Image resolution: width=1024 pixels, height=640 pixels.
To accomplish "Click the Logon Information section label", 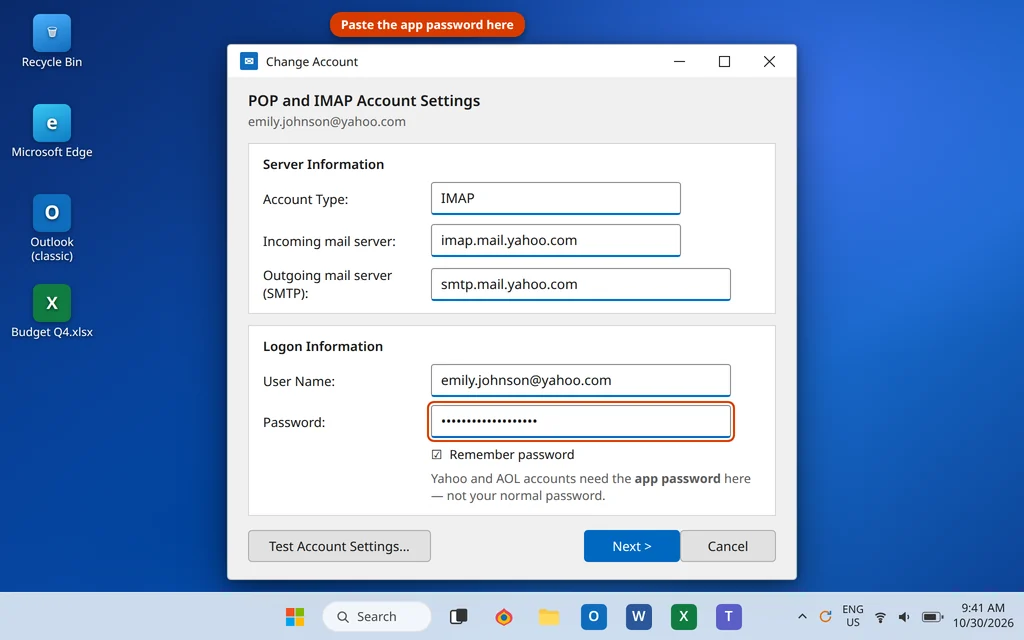I will (x=323, y=347).
